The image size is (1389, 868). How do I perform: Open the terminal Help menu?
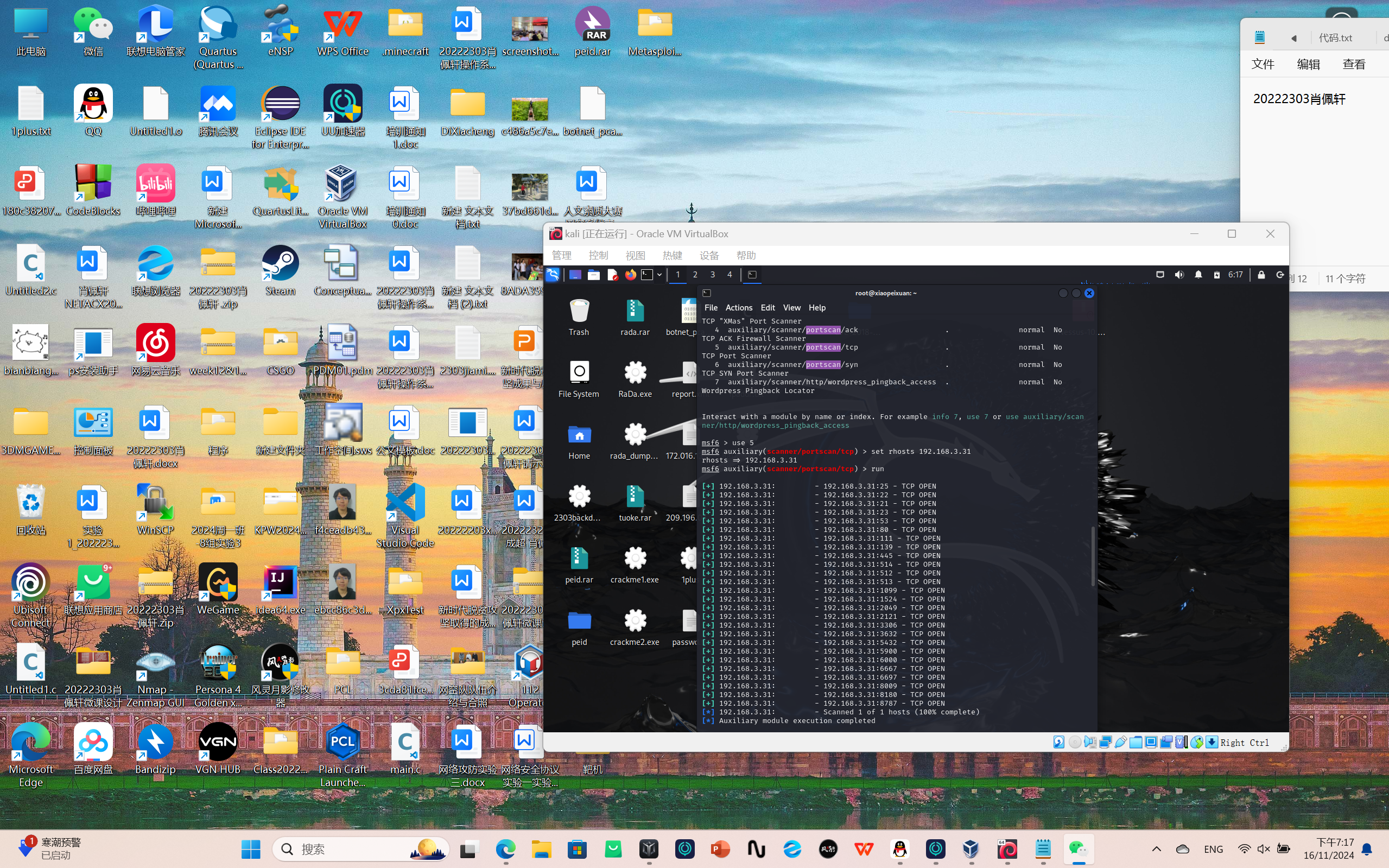817,308
